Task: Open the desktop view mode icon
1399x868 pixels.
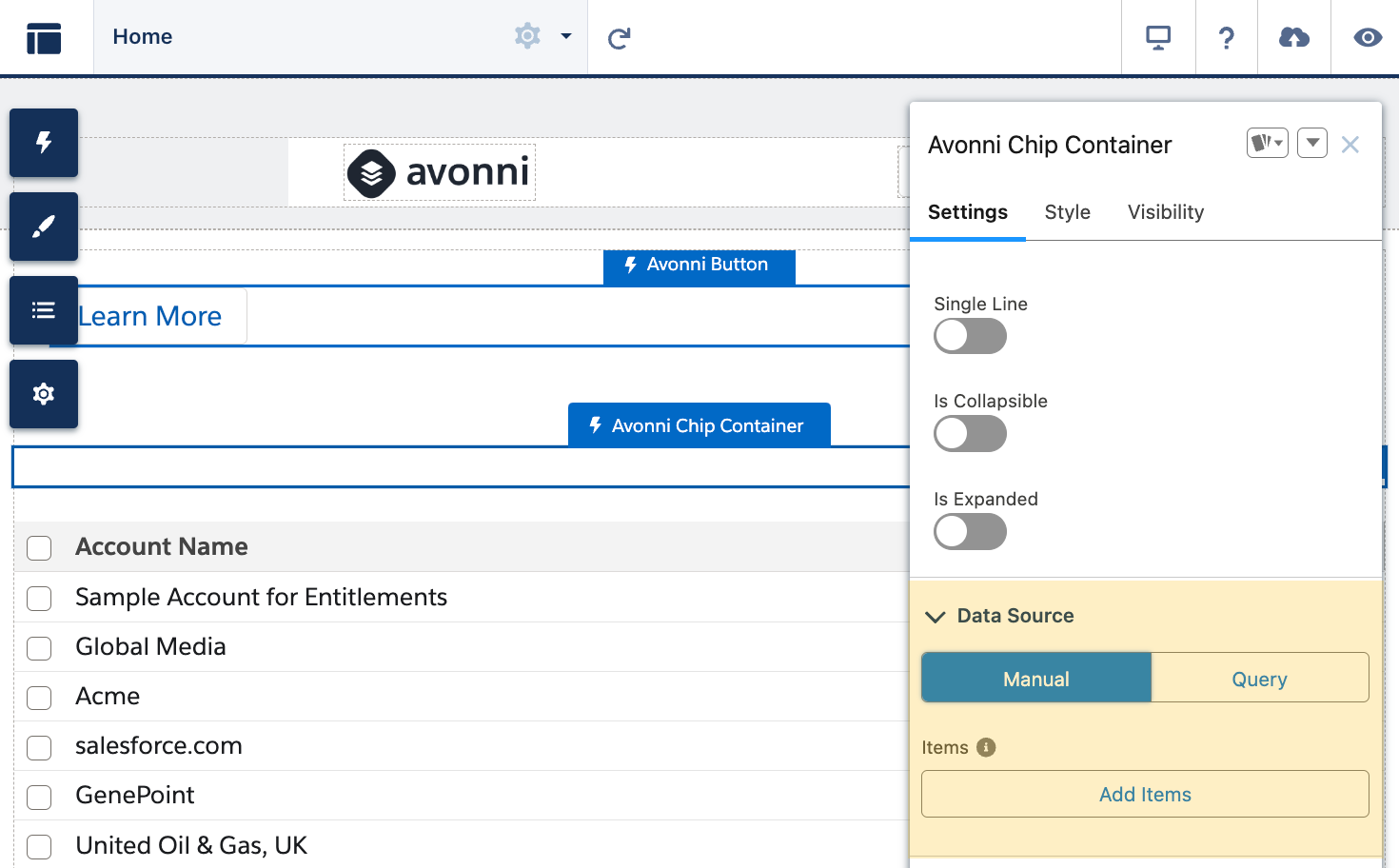Action: [x=1158, y=38]
